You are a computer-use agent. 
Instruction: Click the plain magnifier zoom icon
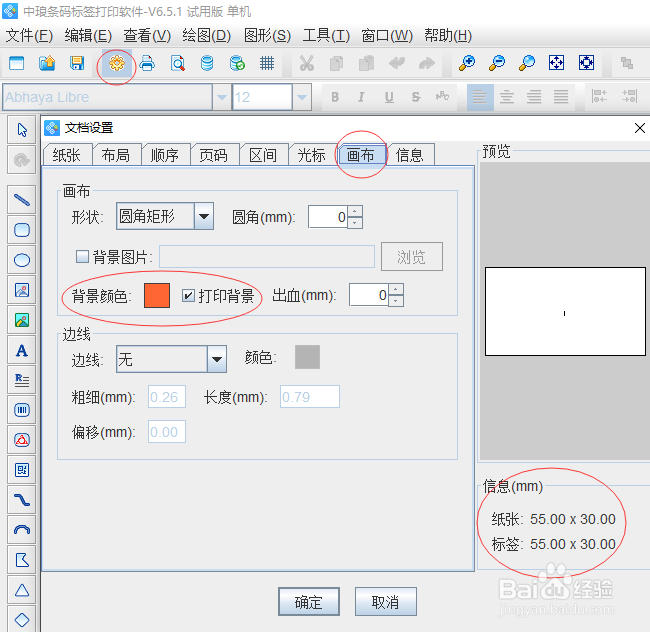527,63
